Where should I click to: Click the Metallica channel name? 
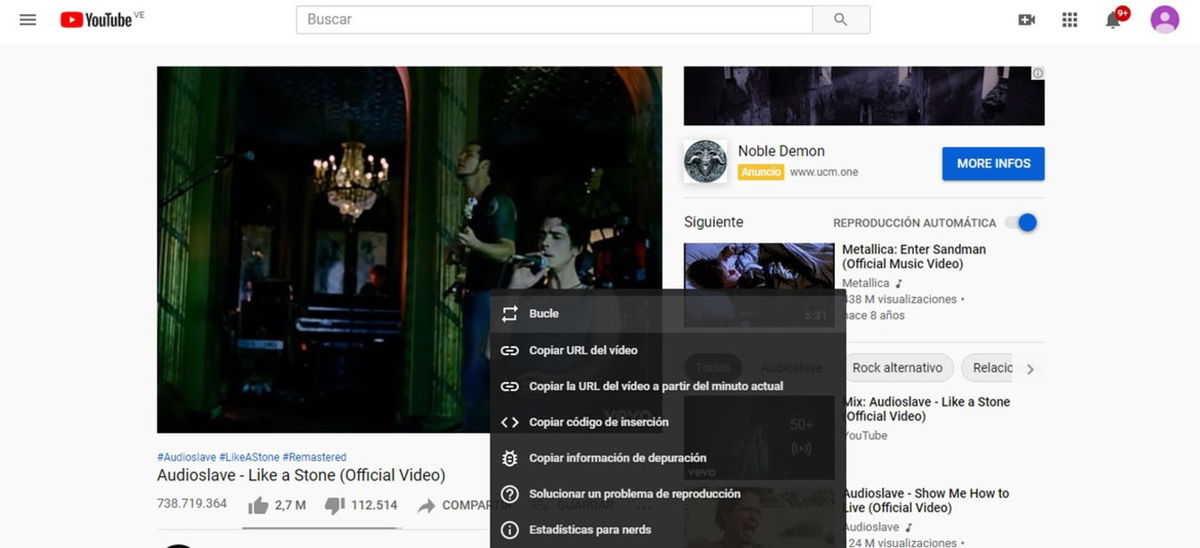pyautogui.click(x=866, y=283)
